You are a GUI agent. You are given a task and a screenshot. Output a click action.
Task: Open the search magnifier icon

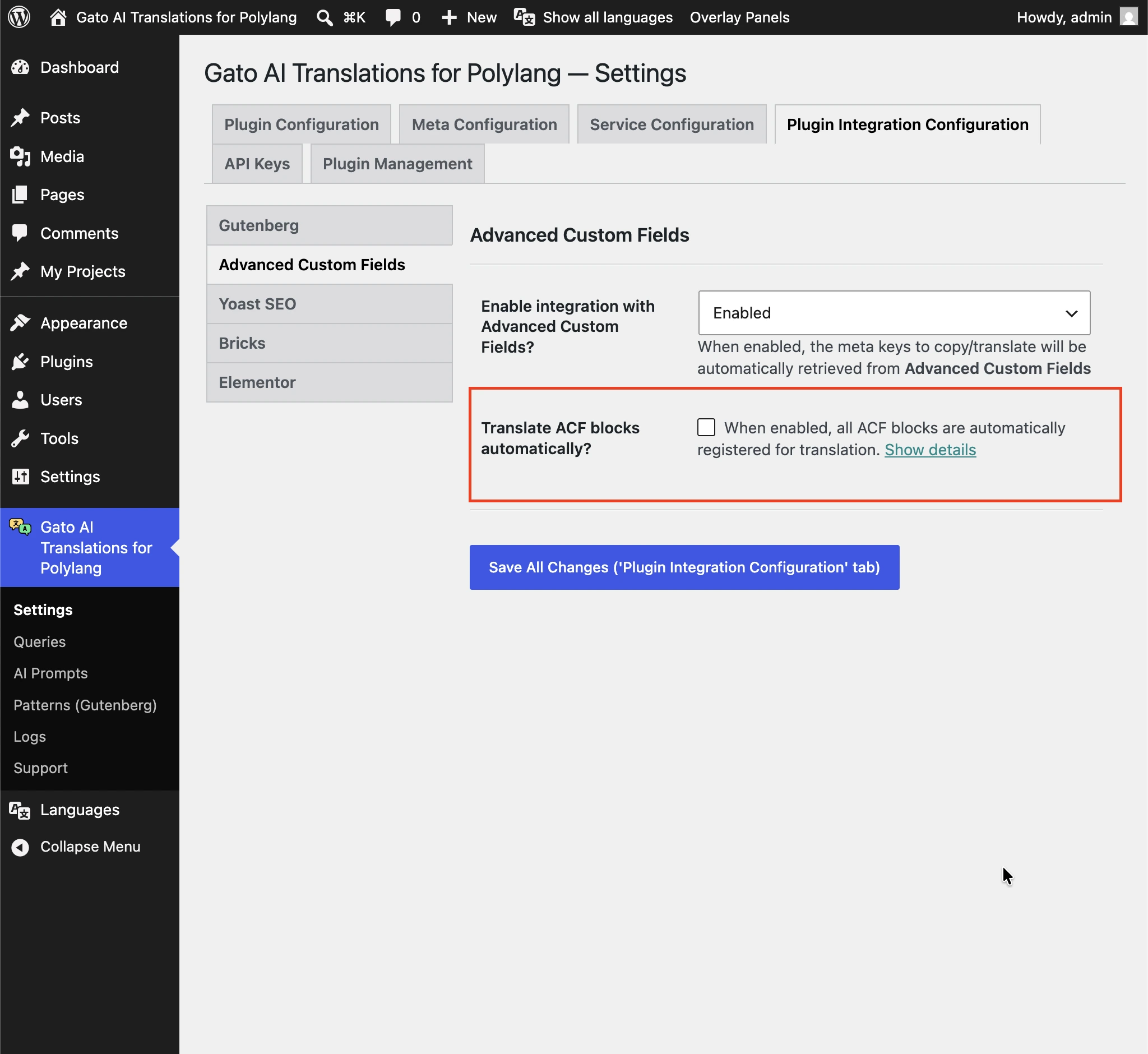point(325,17)
